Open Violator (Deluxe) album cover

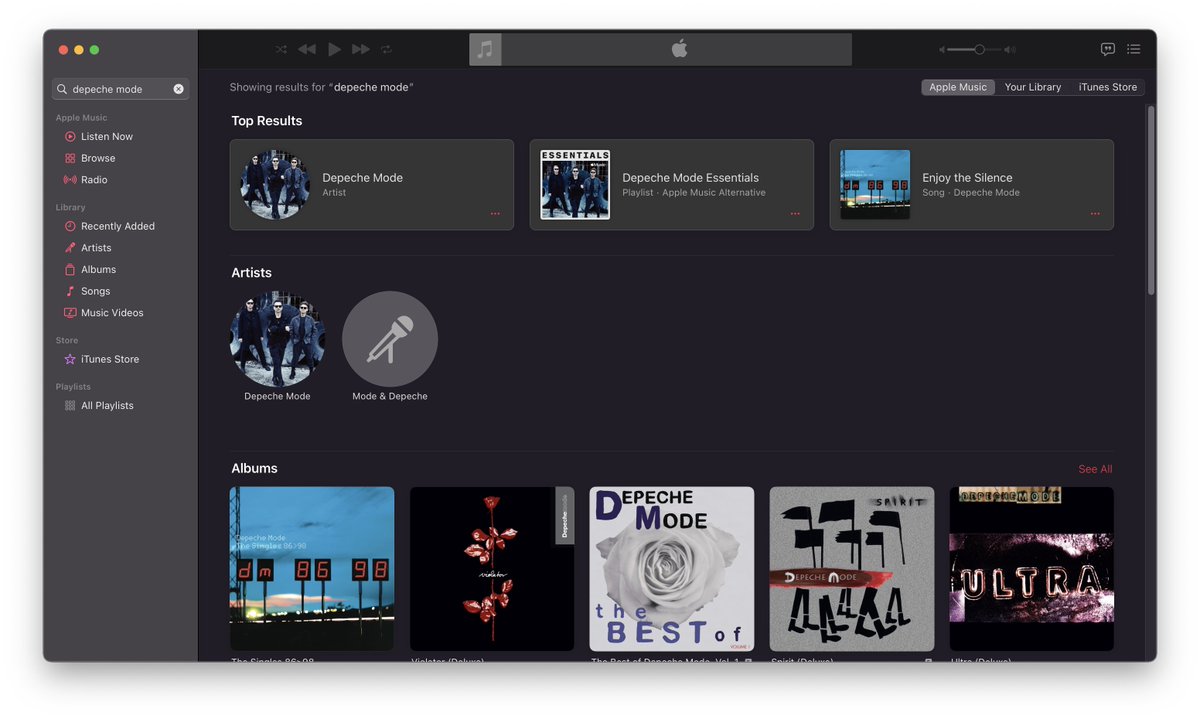coord(492,569)
